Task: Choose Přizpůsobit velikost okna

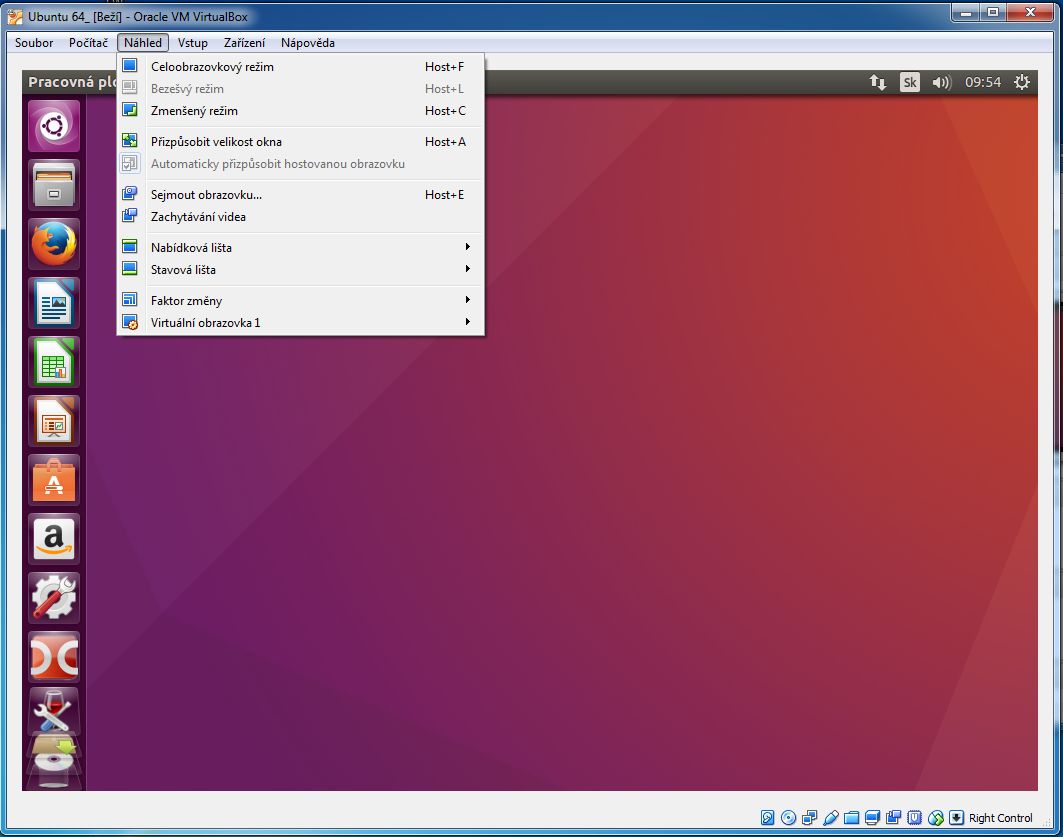Action: [x=300, y=142]
